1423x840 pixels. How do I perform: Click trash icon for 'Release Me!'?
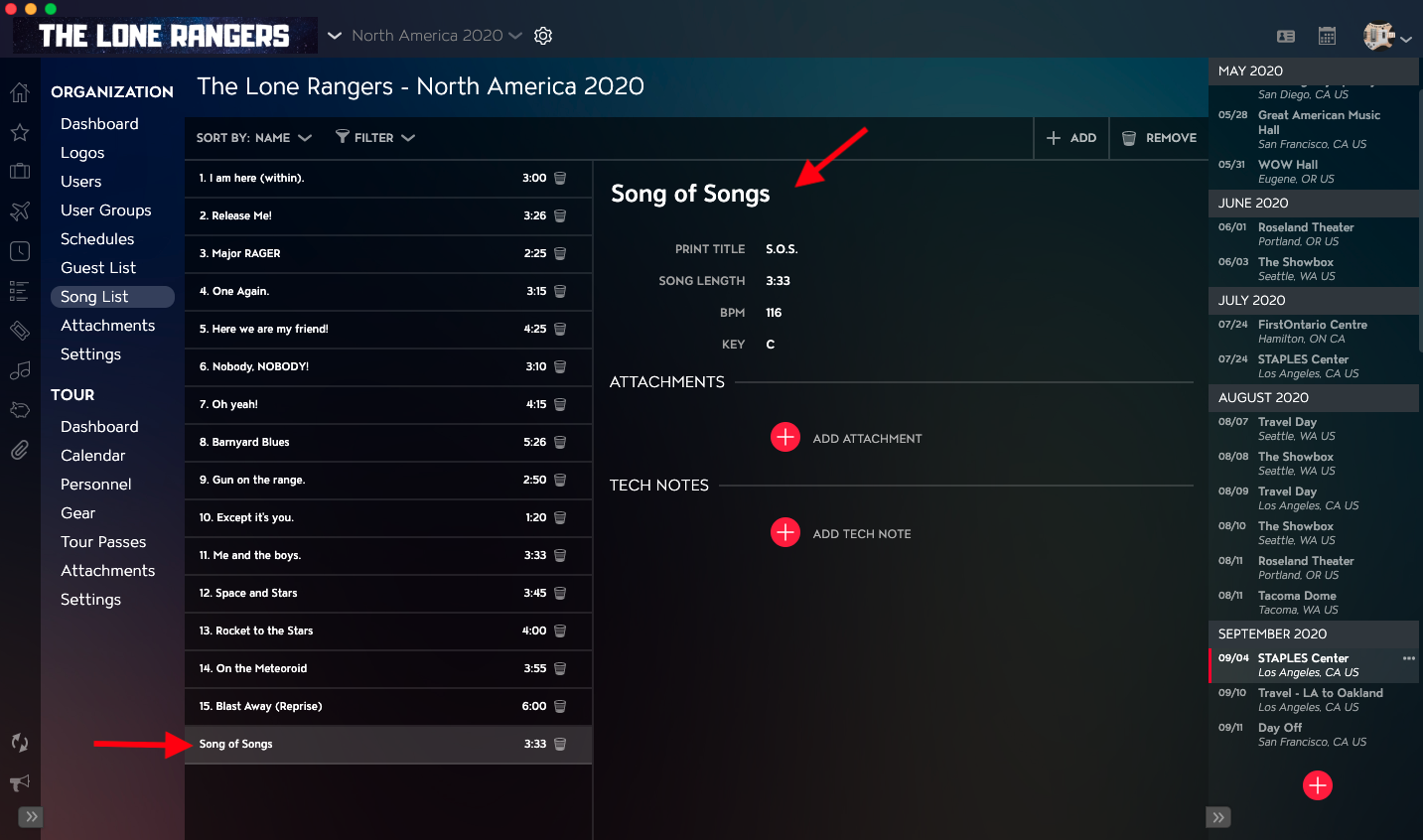click(560, 215)
